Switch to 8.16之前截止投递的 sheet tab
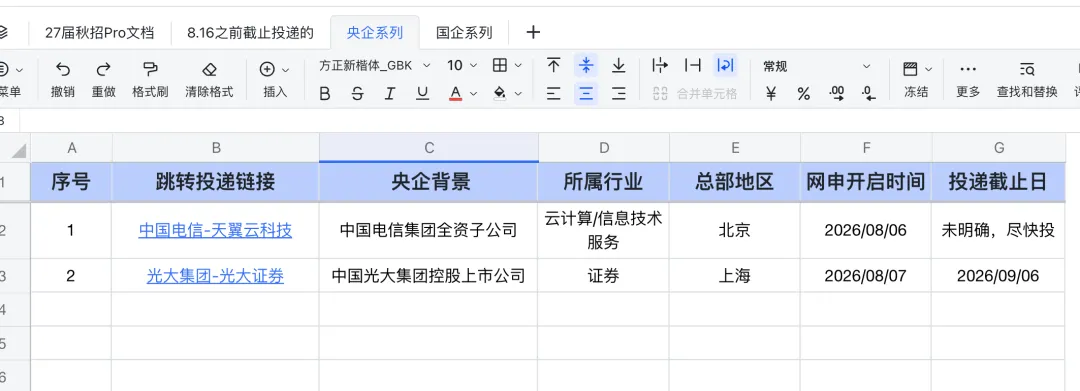Screen dimensions: 1080x391 click(251, 32)
